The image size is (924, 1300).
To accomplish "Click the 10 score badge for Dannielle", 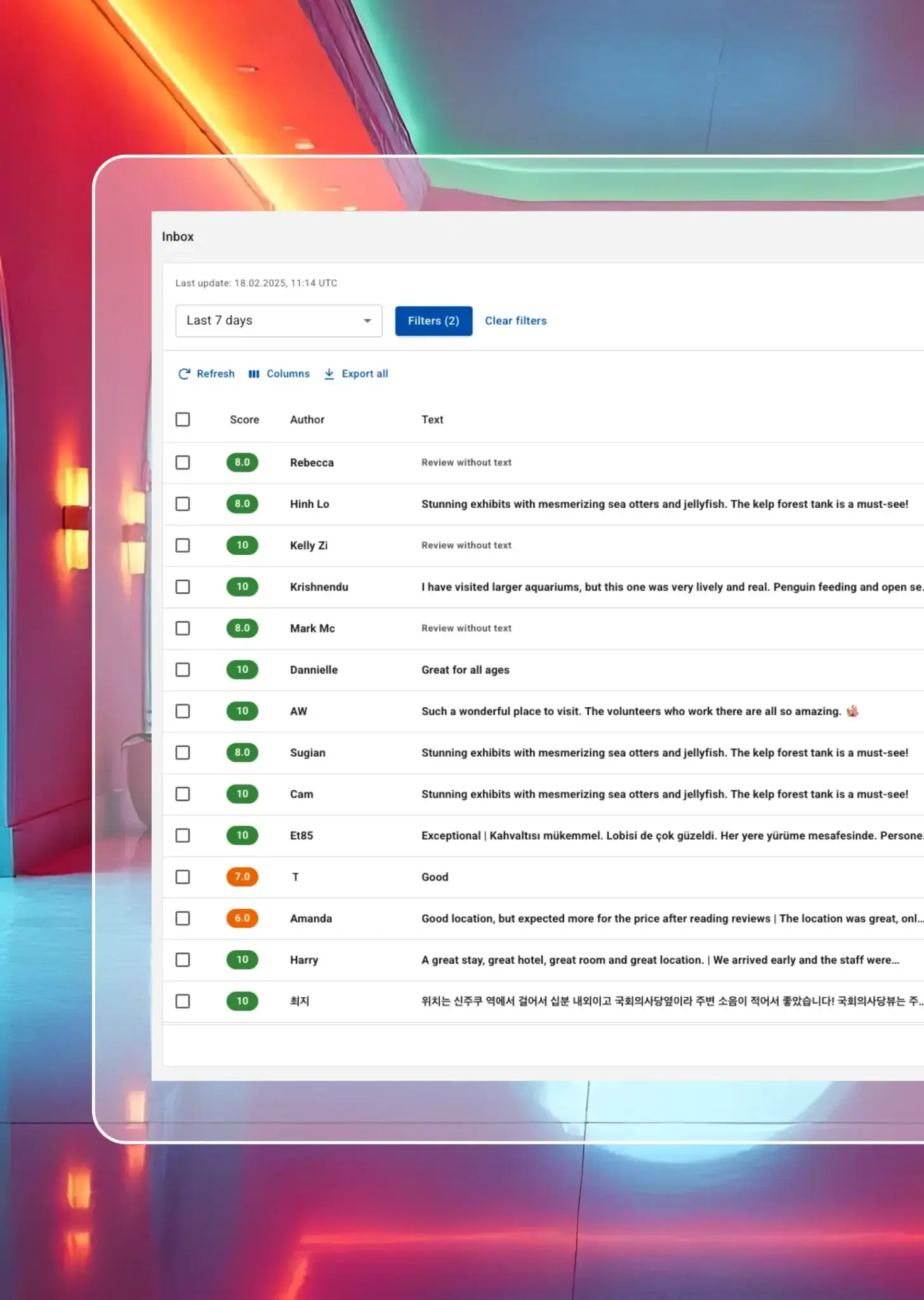I will pyautogui.click(x=242, y=669).
